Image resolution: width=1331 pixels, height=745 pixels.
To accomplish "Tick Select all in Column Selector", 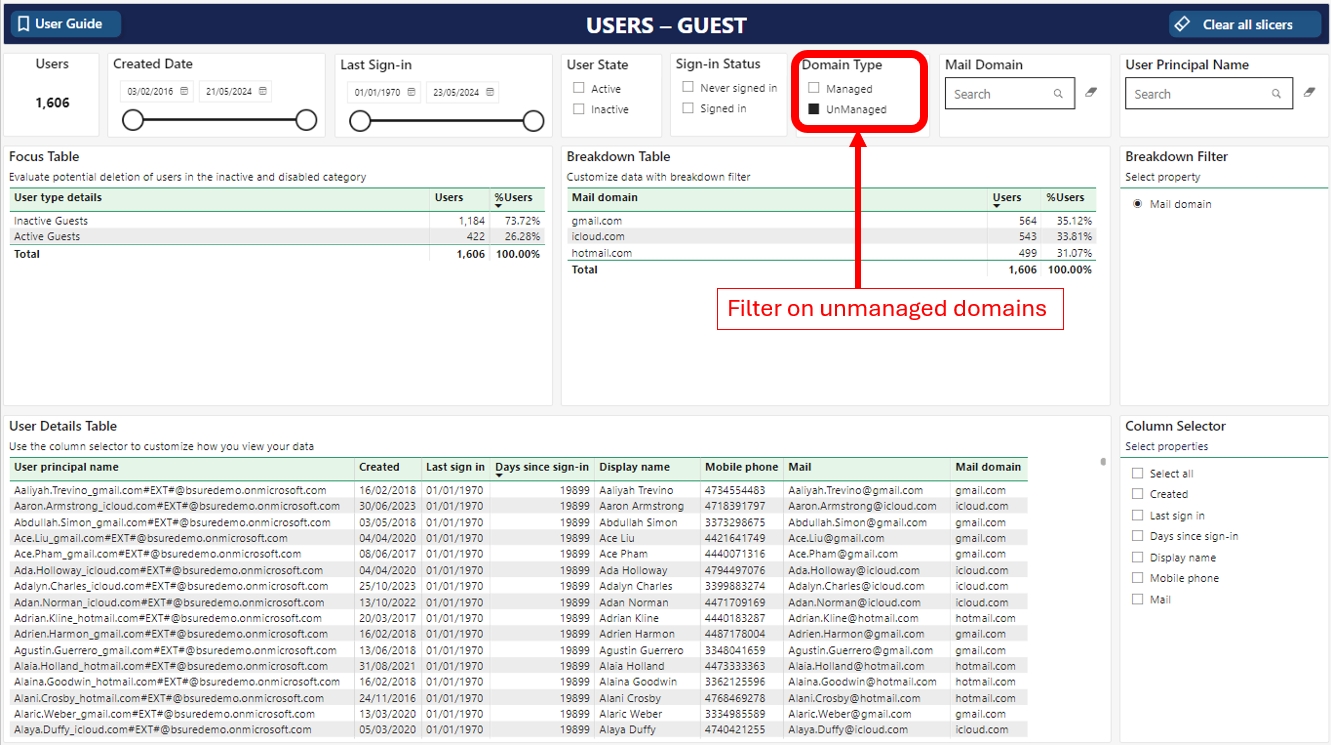I will click(1137, 474).
